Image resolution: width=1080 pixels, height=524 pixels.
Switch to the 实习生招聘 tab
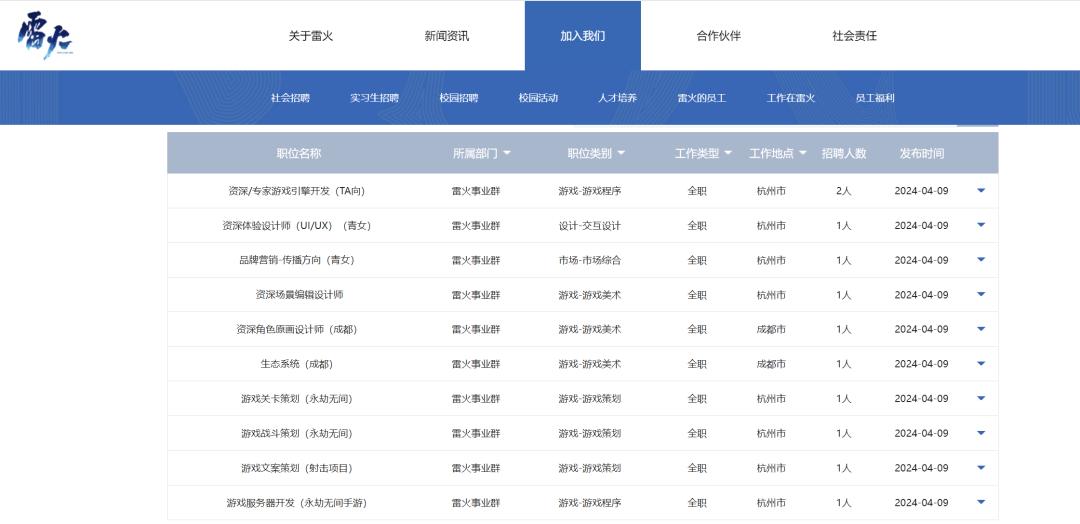point(374,98)
